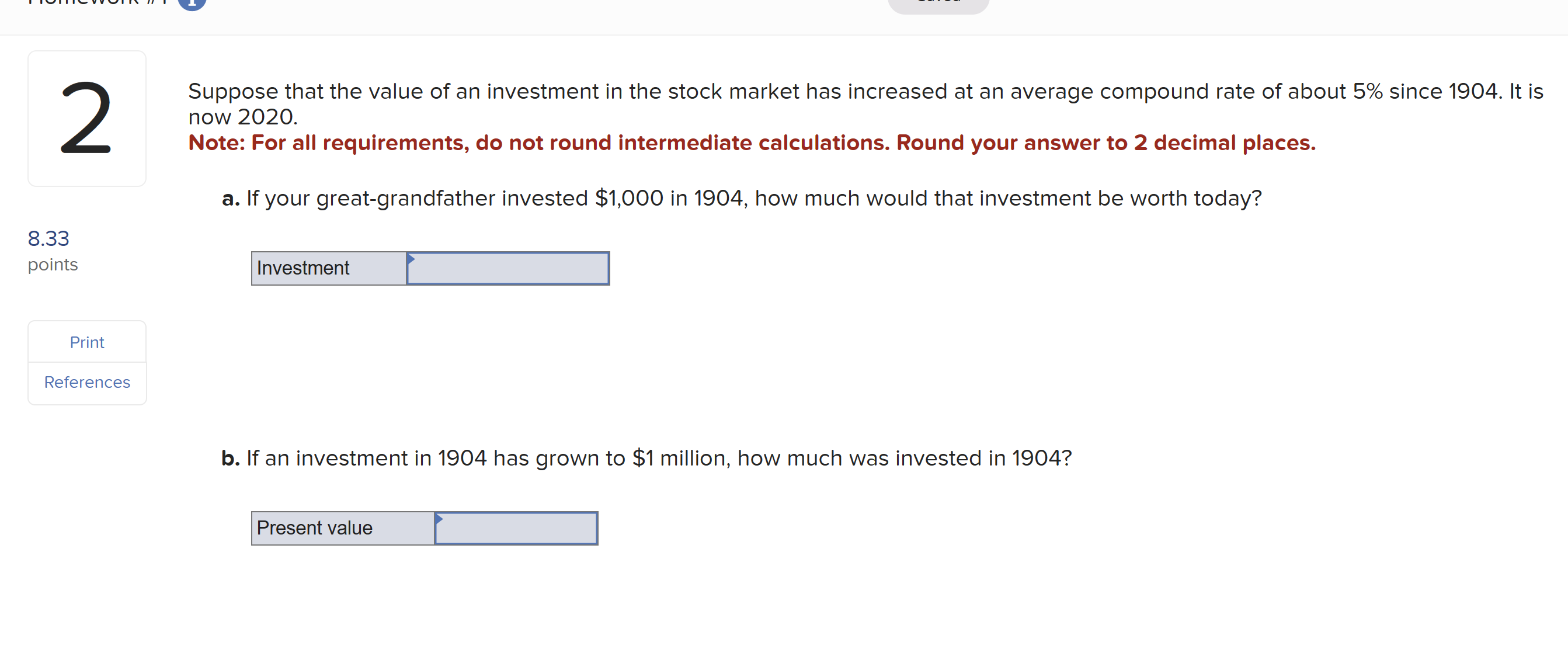This screenshot has width=1568, height=663.
Task: Click the Present value answer input box
Action: click(516, 528)
